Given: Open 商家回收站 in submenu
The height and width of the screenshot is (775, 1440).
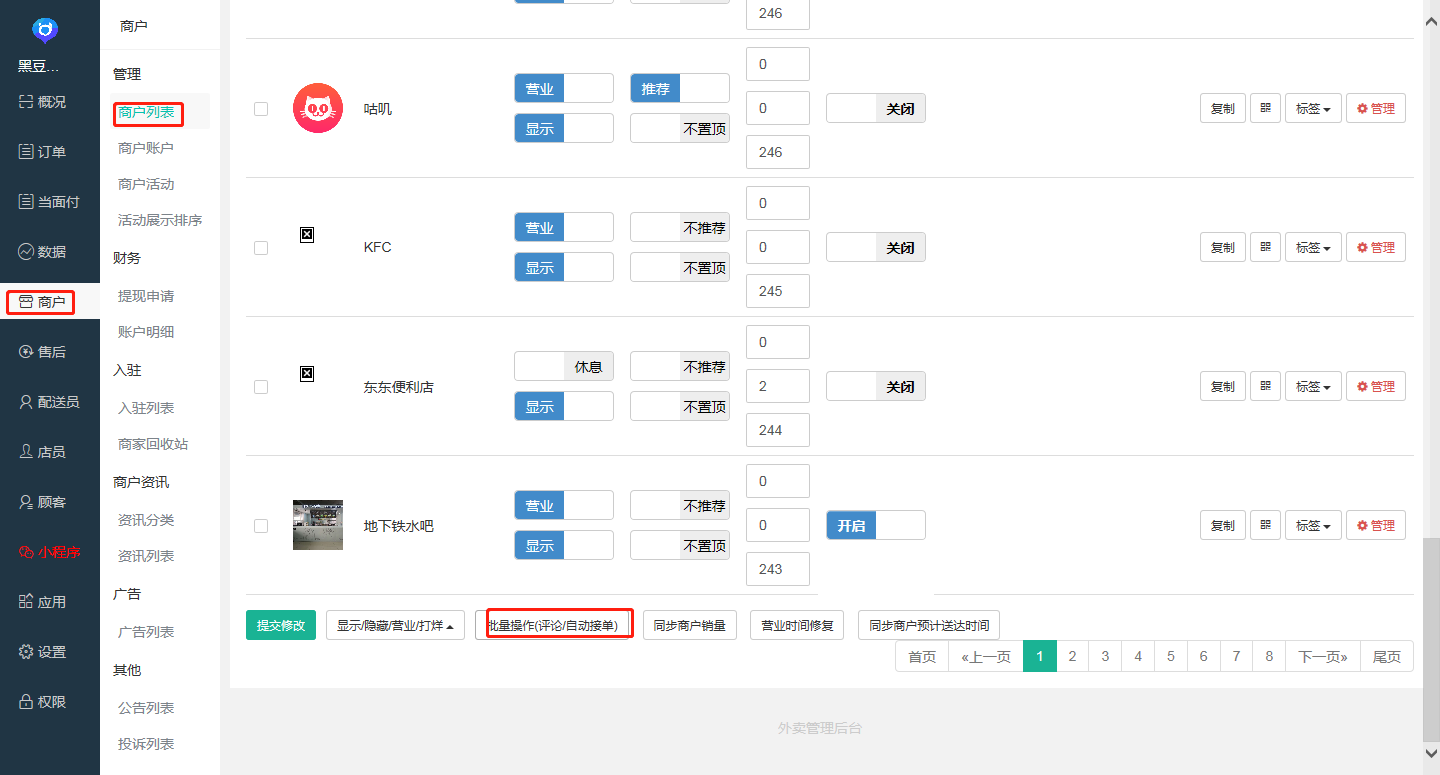Looking at the screenshot, I should 153,444.
